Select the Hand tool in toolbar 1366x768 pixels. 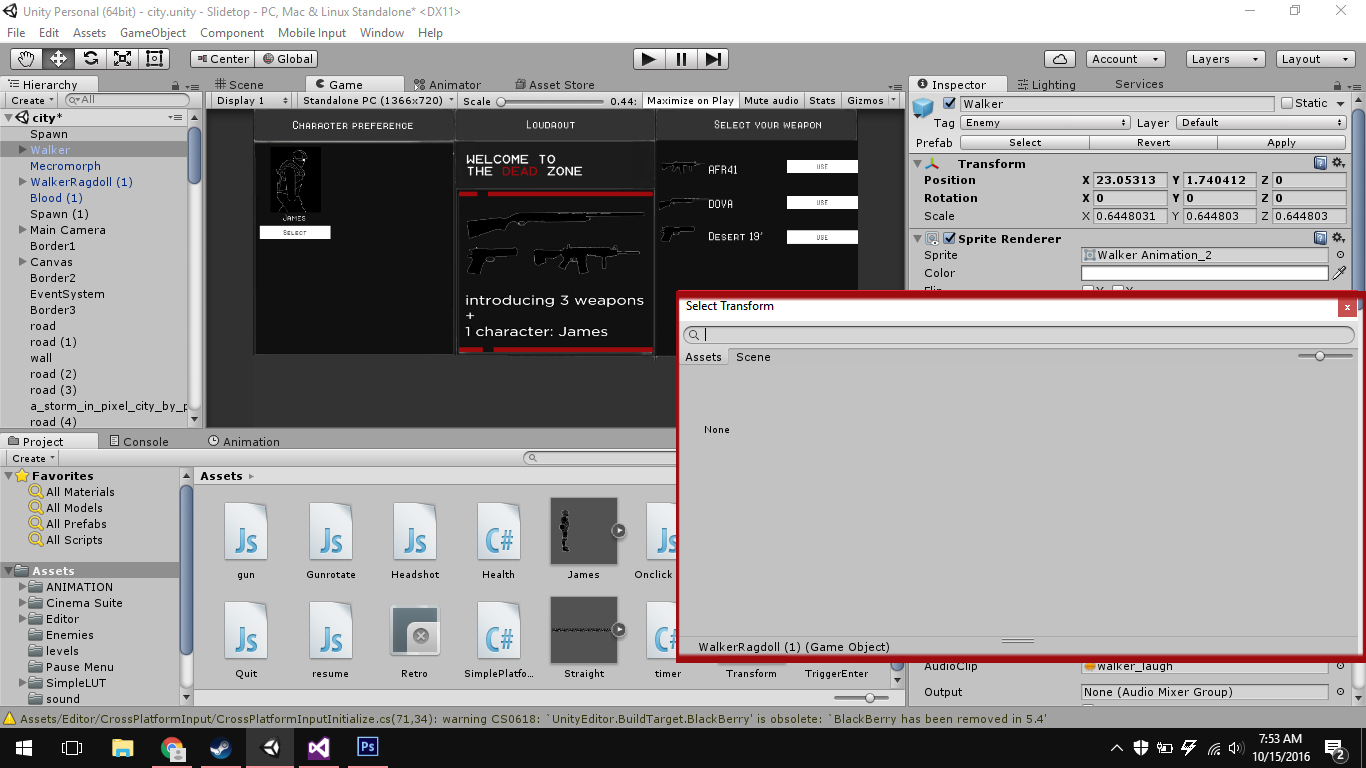(x=27, y=59)
